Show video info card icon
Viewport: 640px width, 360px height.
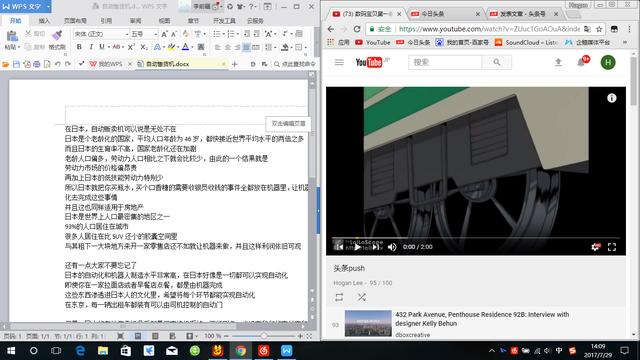[x=611, y=98]
